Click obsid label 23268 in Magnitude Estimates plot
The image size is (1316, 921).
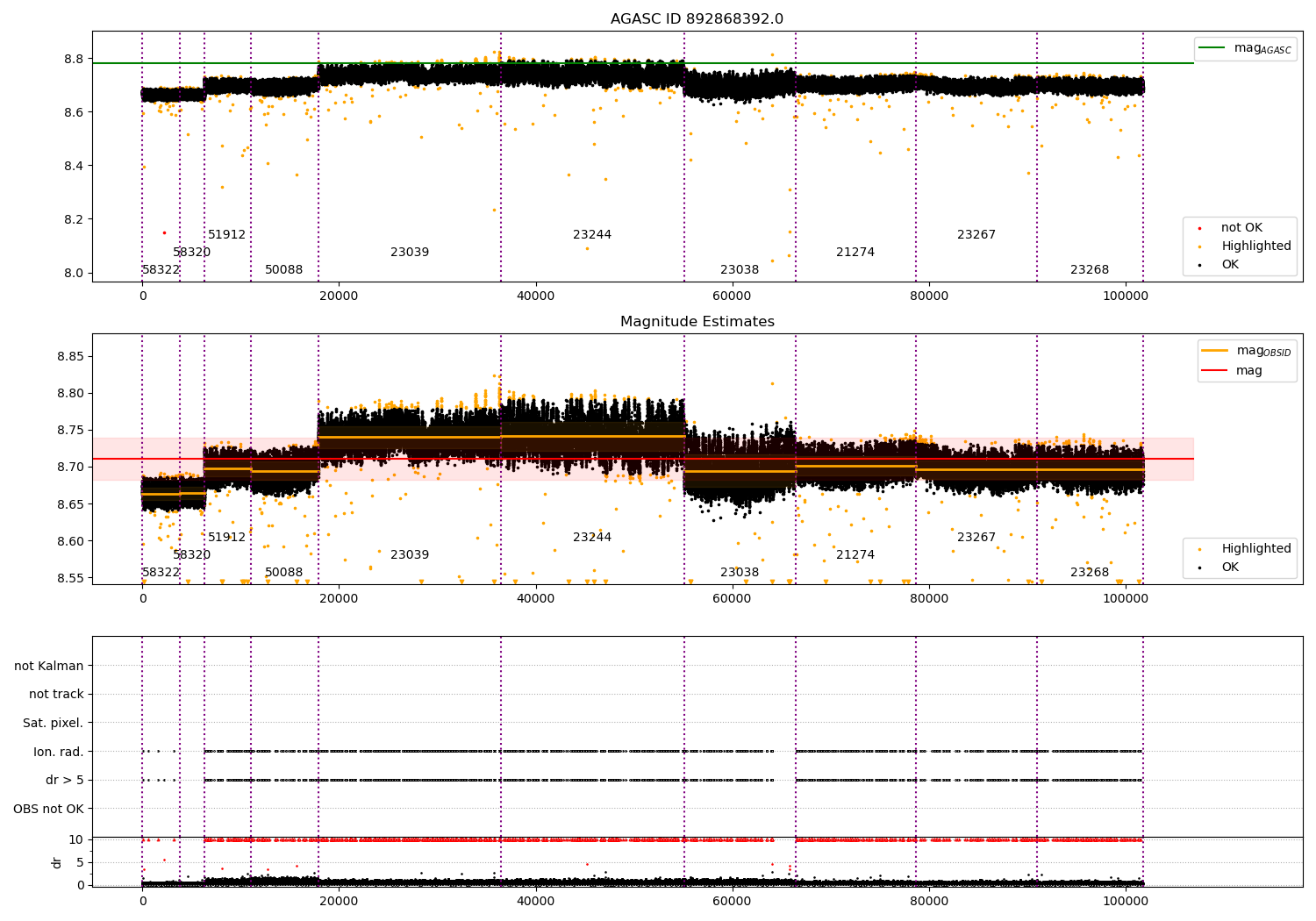pyautogui.click(x=1090, y=573)
